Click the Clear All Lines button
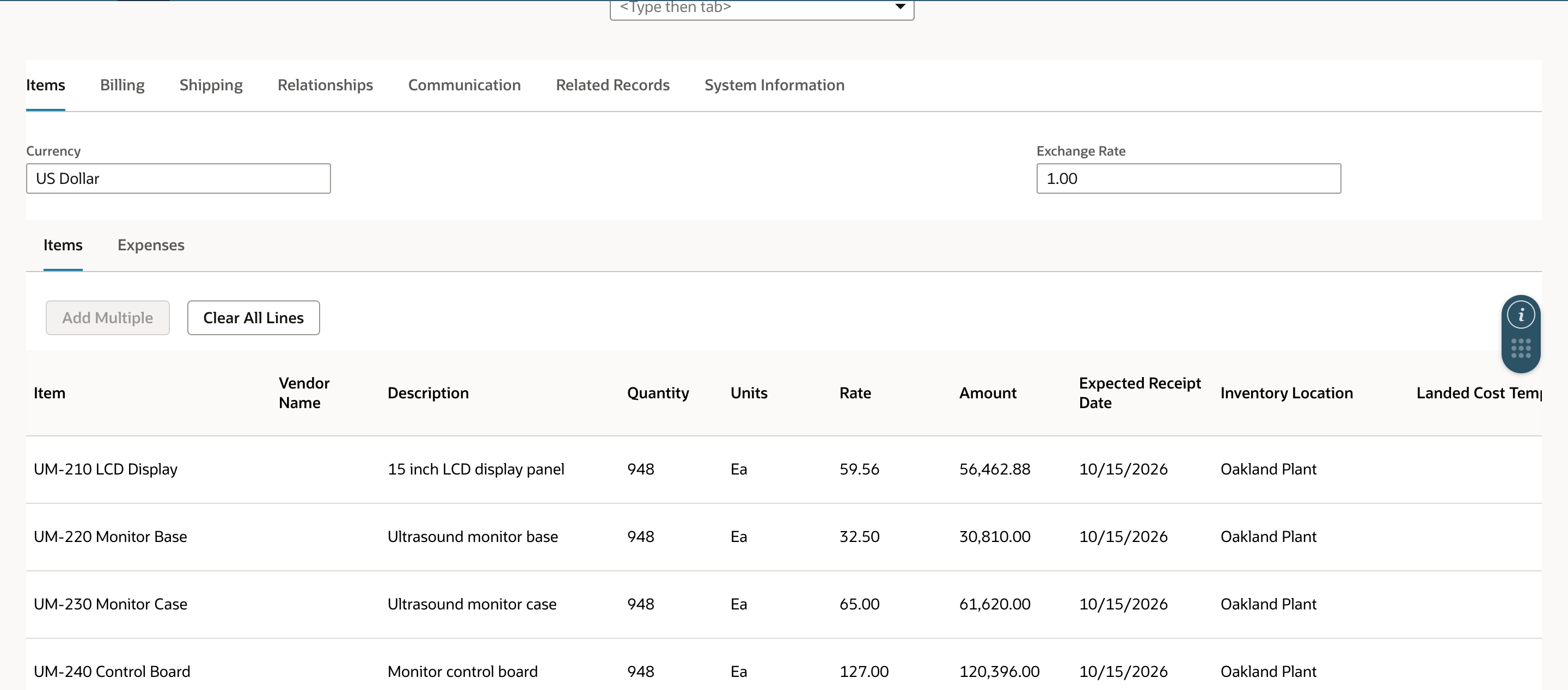 253,318
